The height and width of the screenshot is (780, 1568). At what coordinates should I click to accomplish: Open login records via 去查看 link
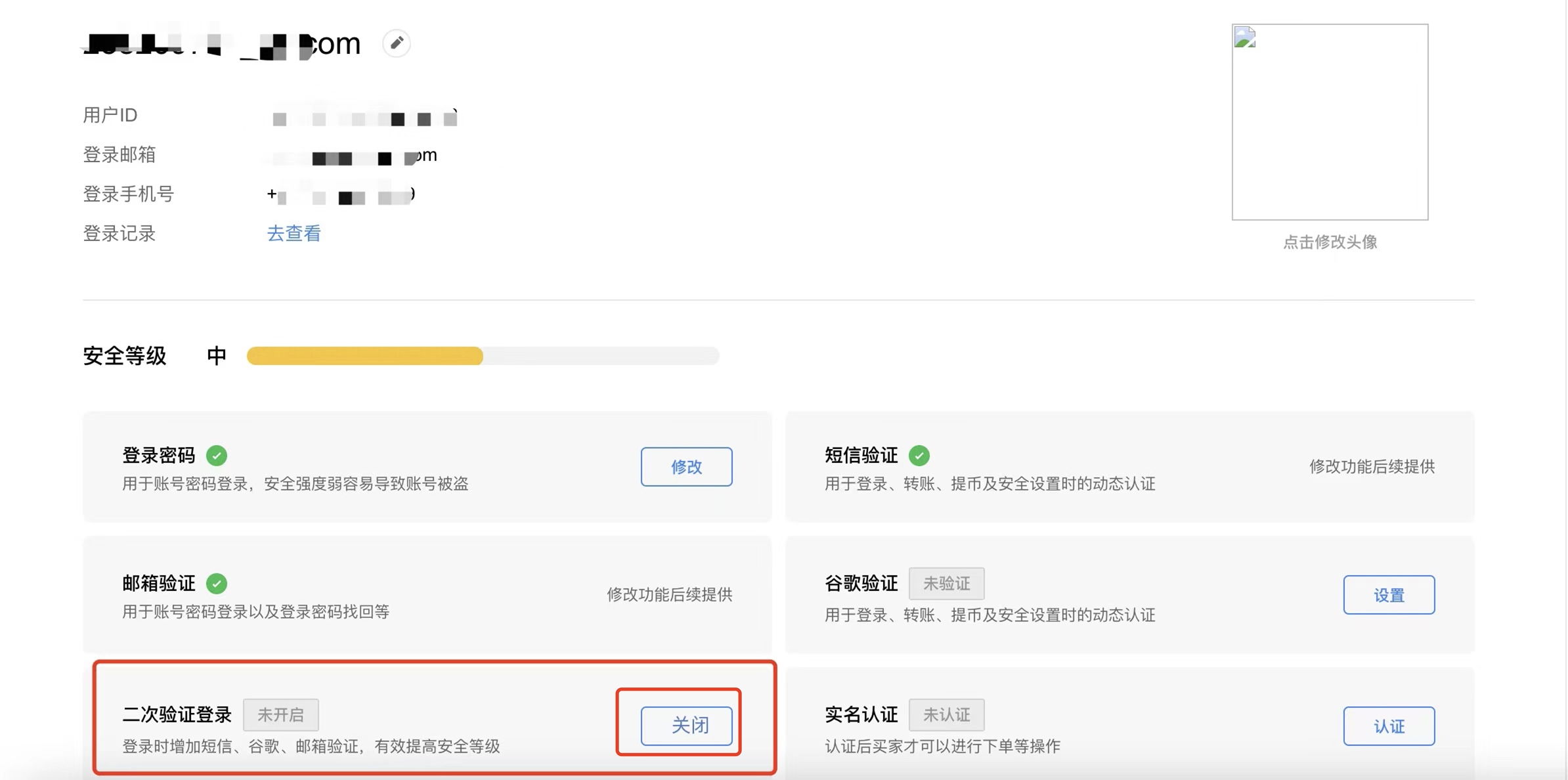tap(294, 233)
